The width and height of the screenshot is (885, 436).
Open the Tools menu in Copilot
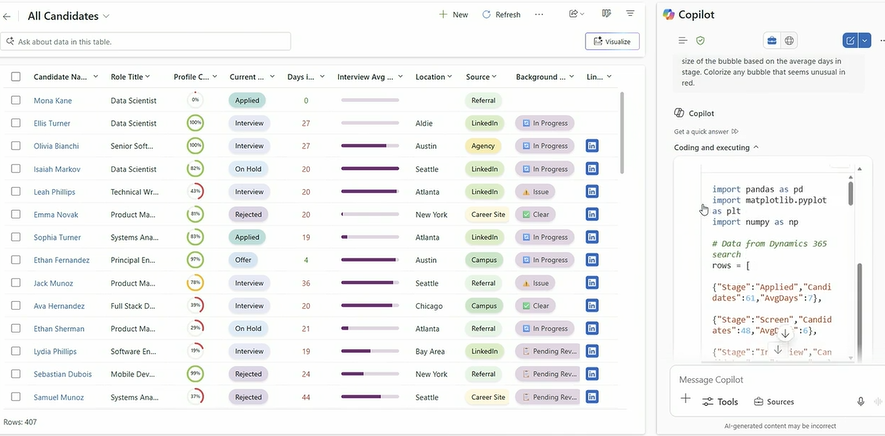click(x=720, y=402)
